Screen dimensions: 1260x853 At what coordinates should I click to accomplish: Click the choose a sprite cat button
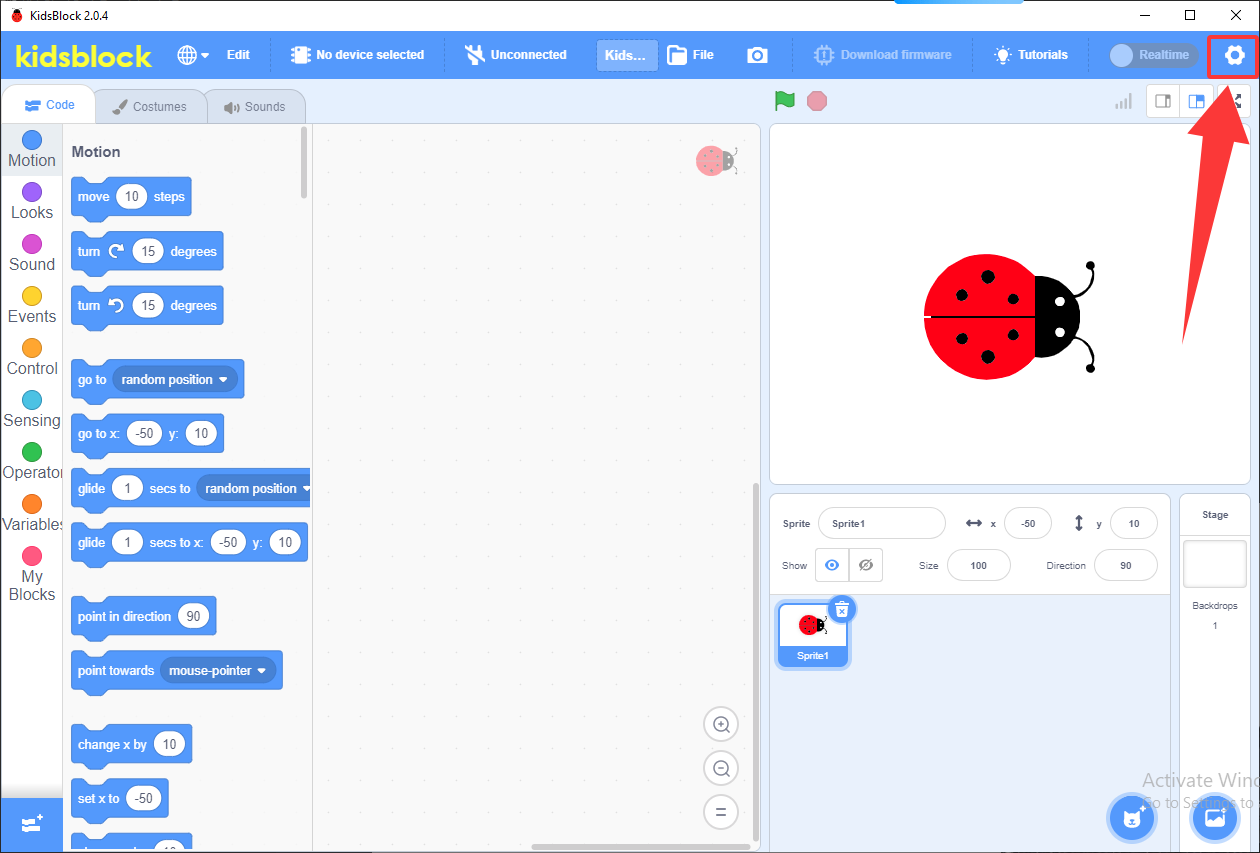click(x=1132, y=818)
